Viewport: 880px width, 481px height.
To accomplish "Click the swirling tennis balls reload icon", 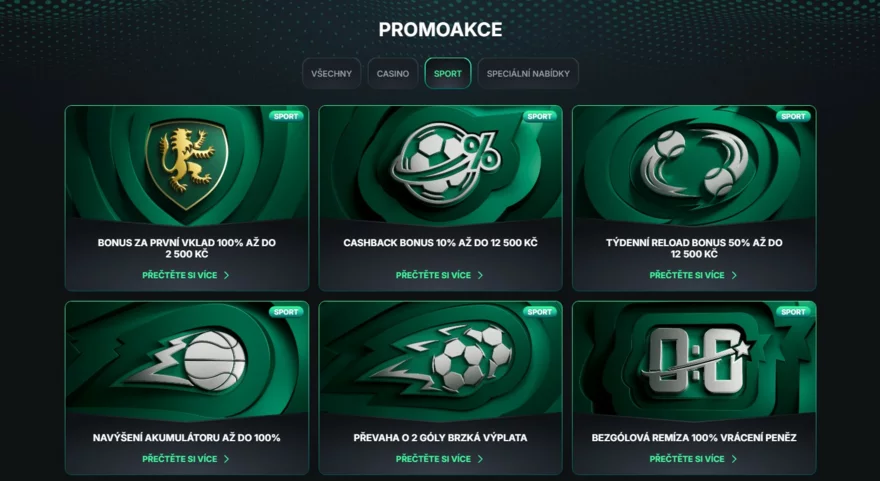I will [x=695, y=161].
